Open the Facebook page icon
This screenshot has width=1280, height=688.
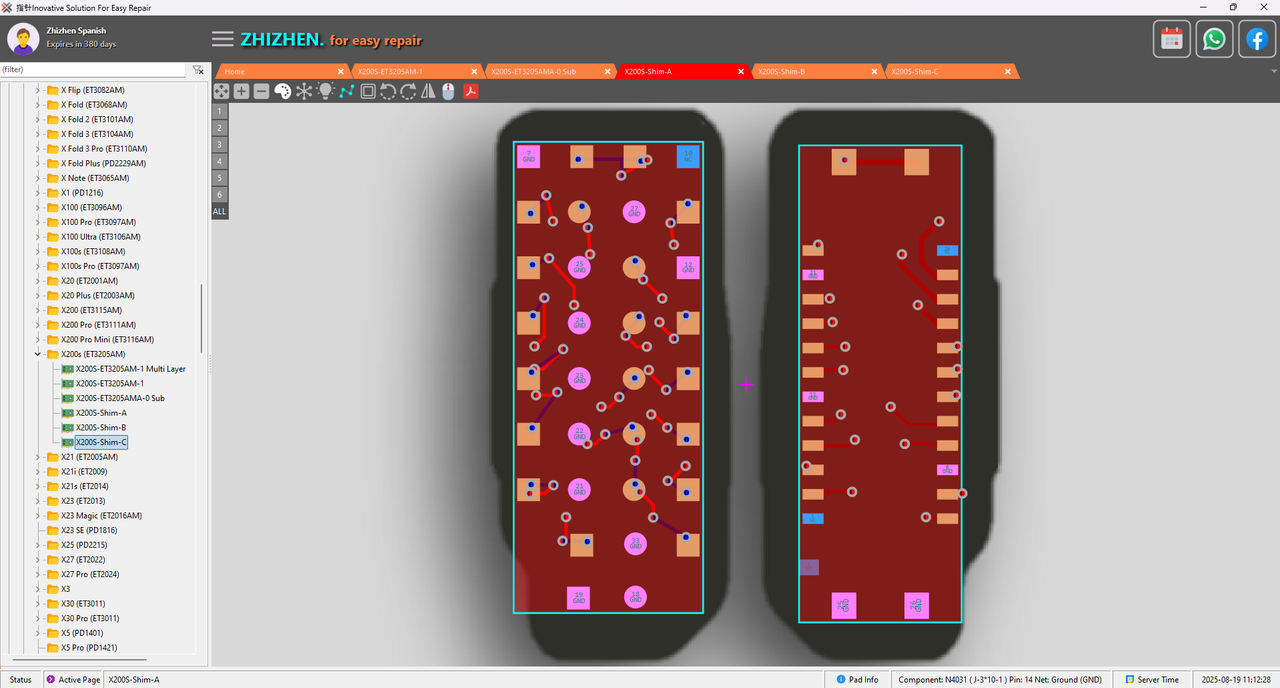[1256, 39]
